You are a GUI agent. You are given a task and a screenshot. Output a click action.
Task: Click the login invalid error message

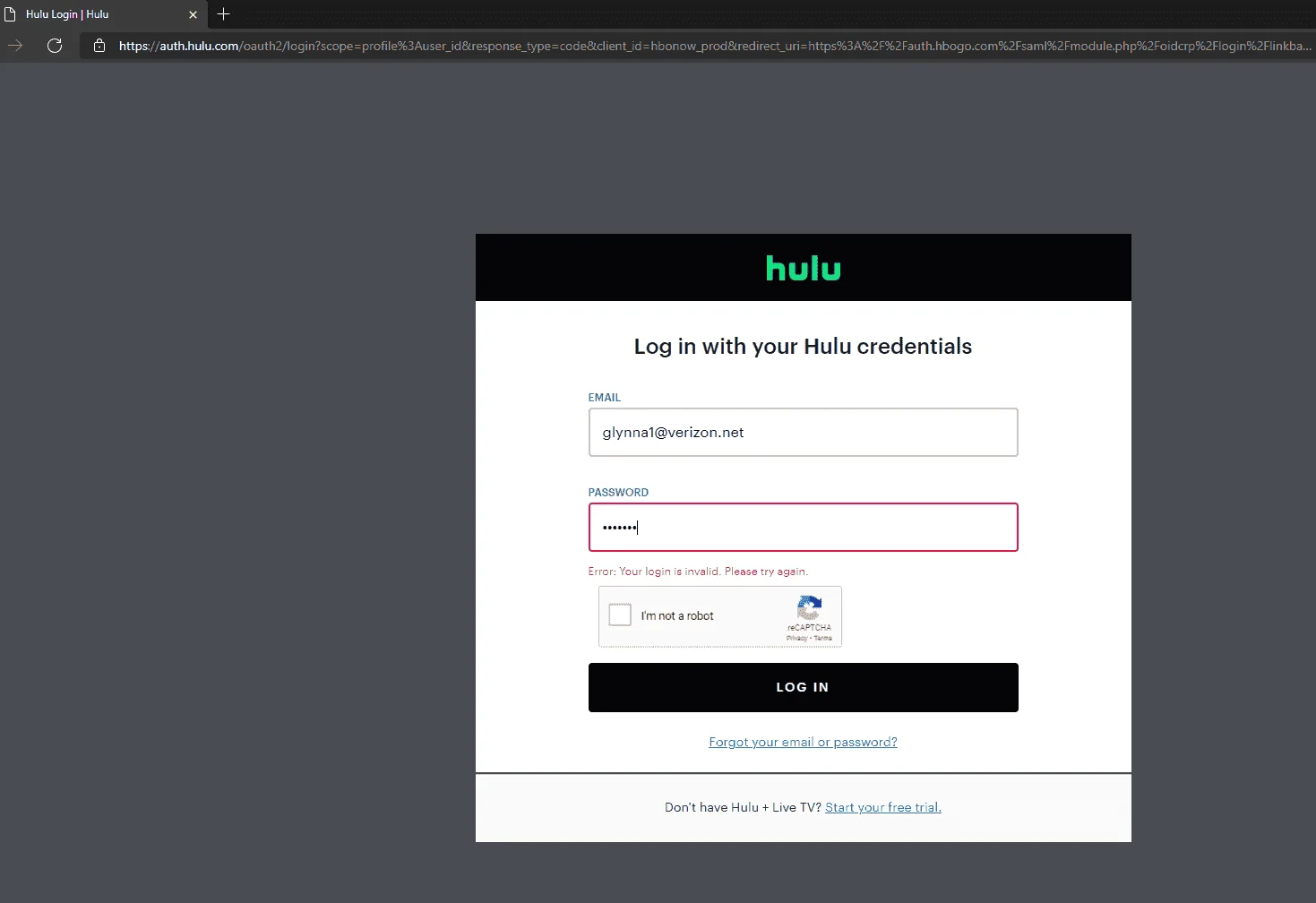click(698, 572)
